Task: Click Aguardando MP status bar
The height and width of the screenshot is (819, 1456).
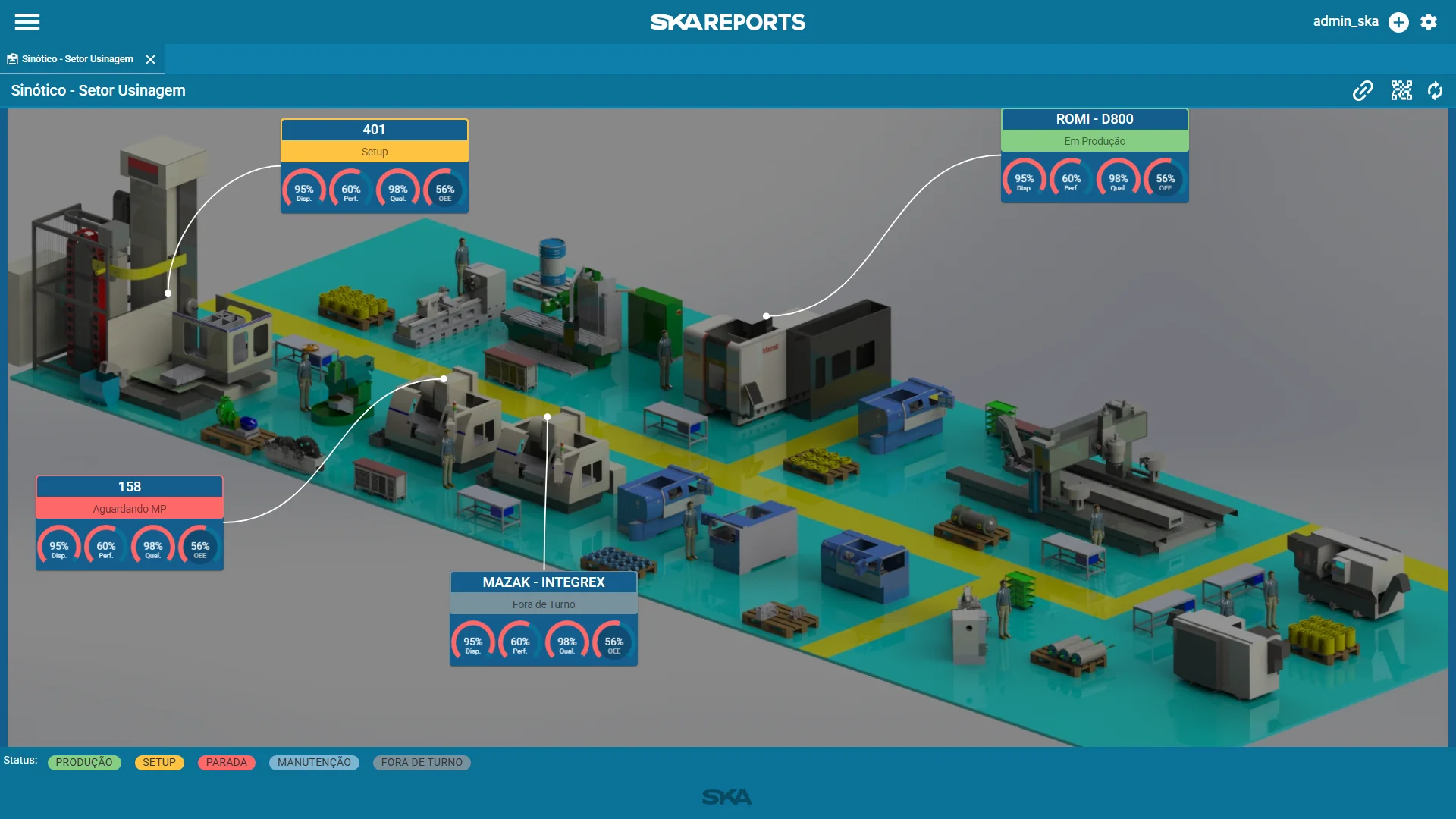Action: (x=130, y=509)
